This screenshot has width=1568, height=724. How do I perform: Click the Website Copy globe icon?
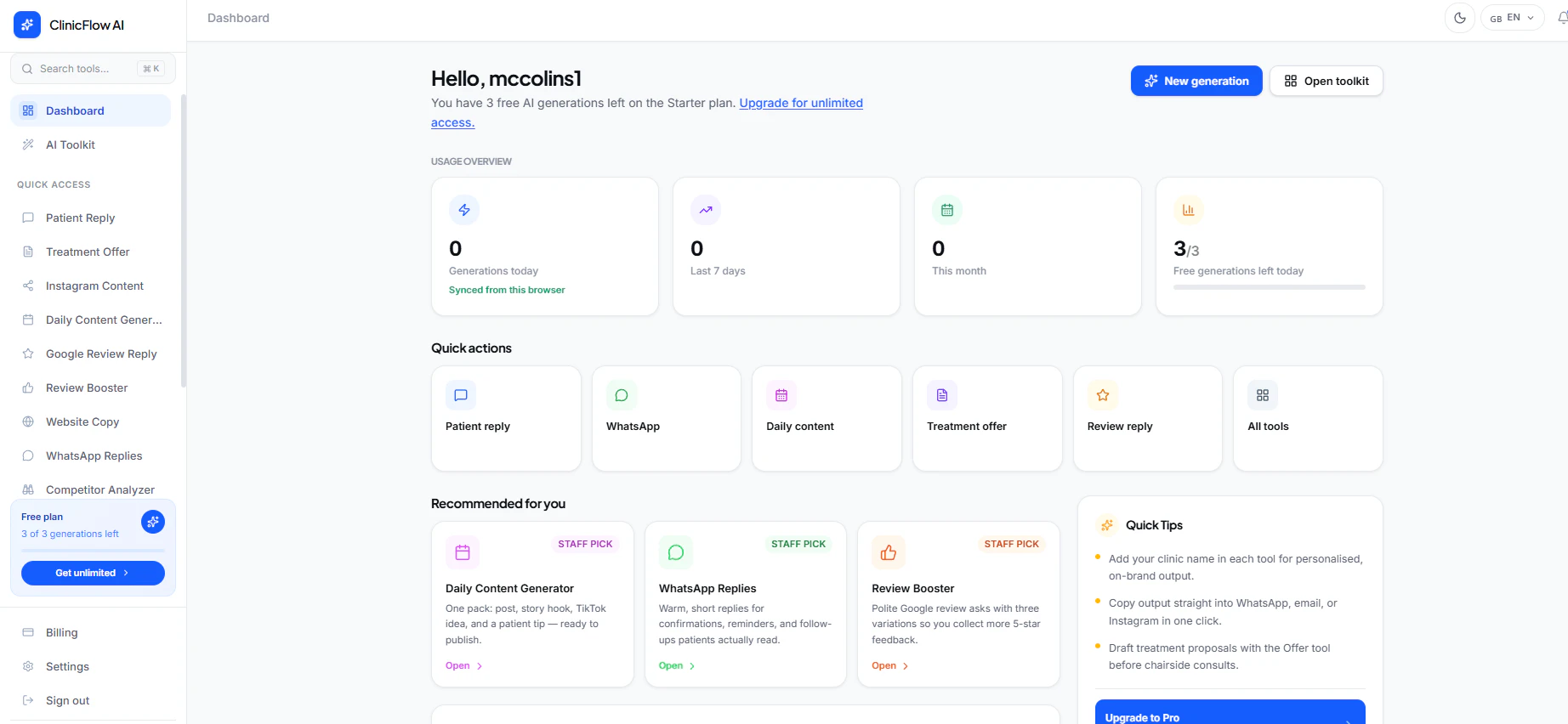pyautogui.click(x=28, y=421)
